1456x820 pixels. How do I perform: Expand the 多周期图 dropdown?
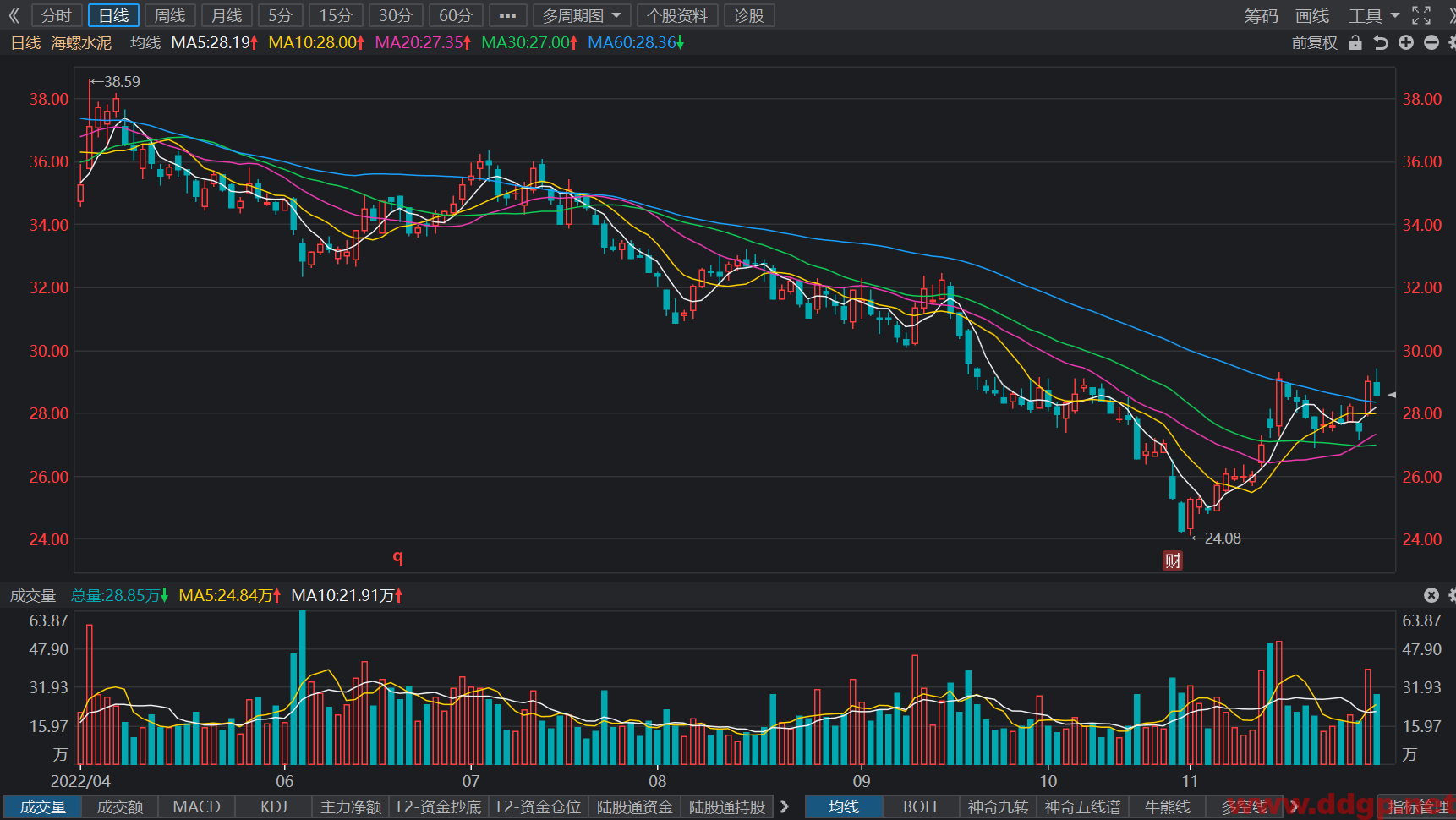point(582,15)
